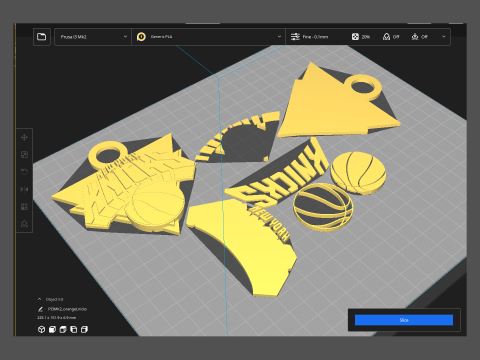Image resolution: width=480 pixels, height=360 pixels.
Task: Select the Per Model Settings tool
Action: point(24,207)
